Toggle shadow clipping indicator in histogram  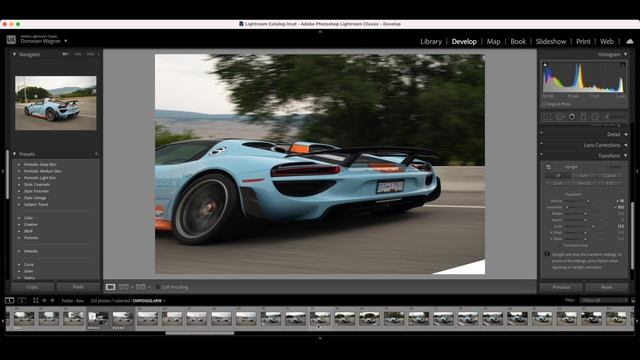coord(545,64)
